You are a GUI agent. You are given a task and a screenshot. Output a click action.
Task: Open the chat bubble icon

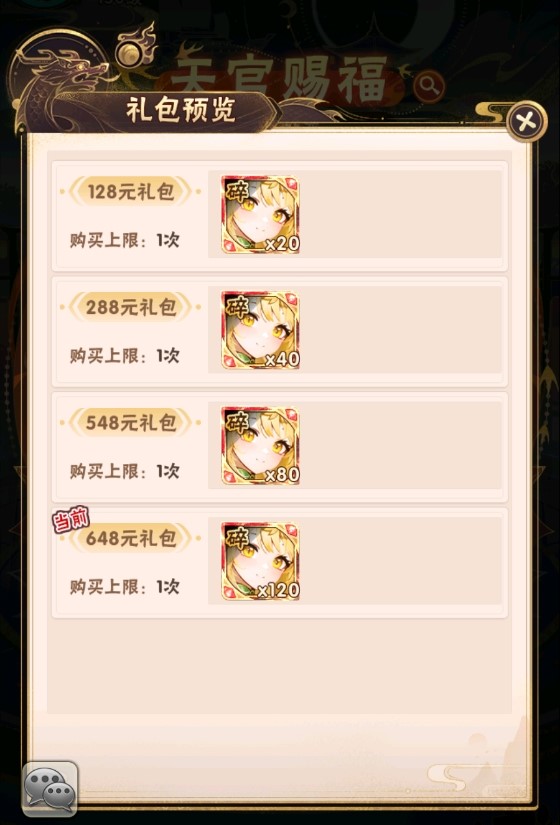[50, 788]
